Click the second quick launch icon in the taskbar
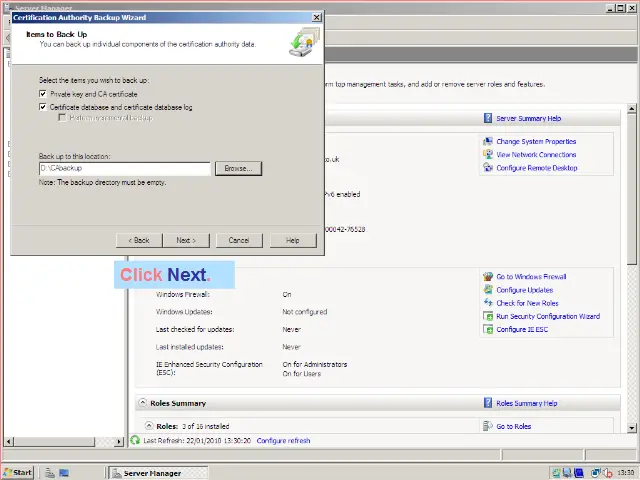This screenshot has height=480, width=640. 64,473
